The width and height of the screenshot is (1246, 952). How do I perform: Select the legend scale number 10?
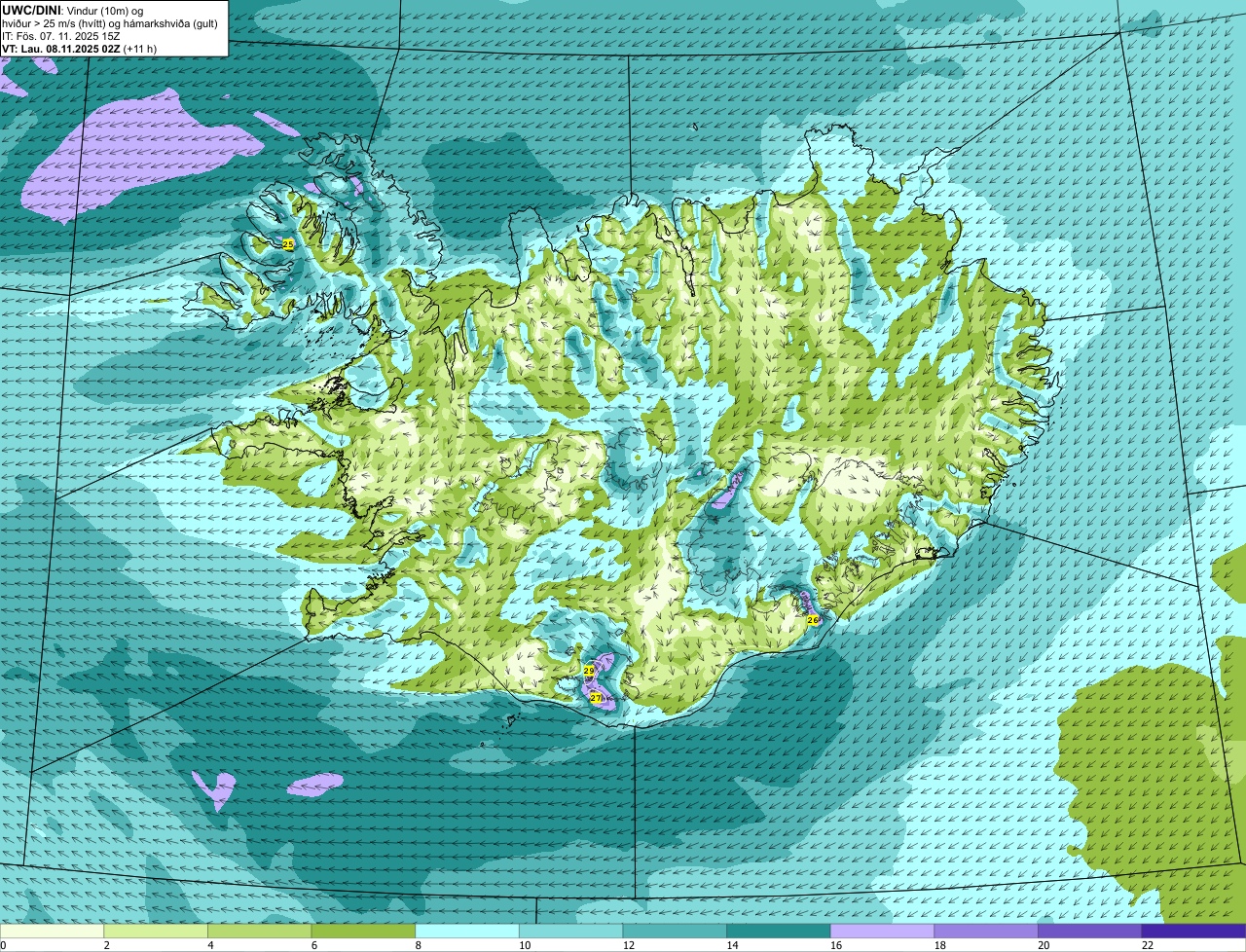525,945
